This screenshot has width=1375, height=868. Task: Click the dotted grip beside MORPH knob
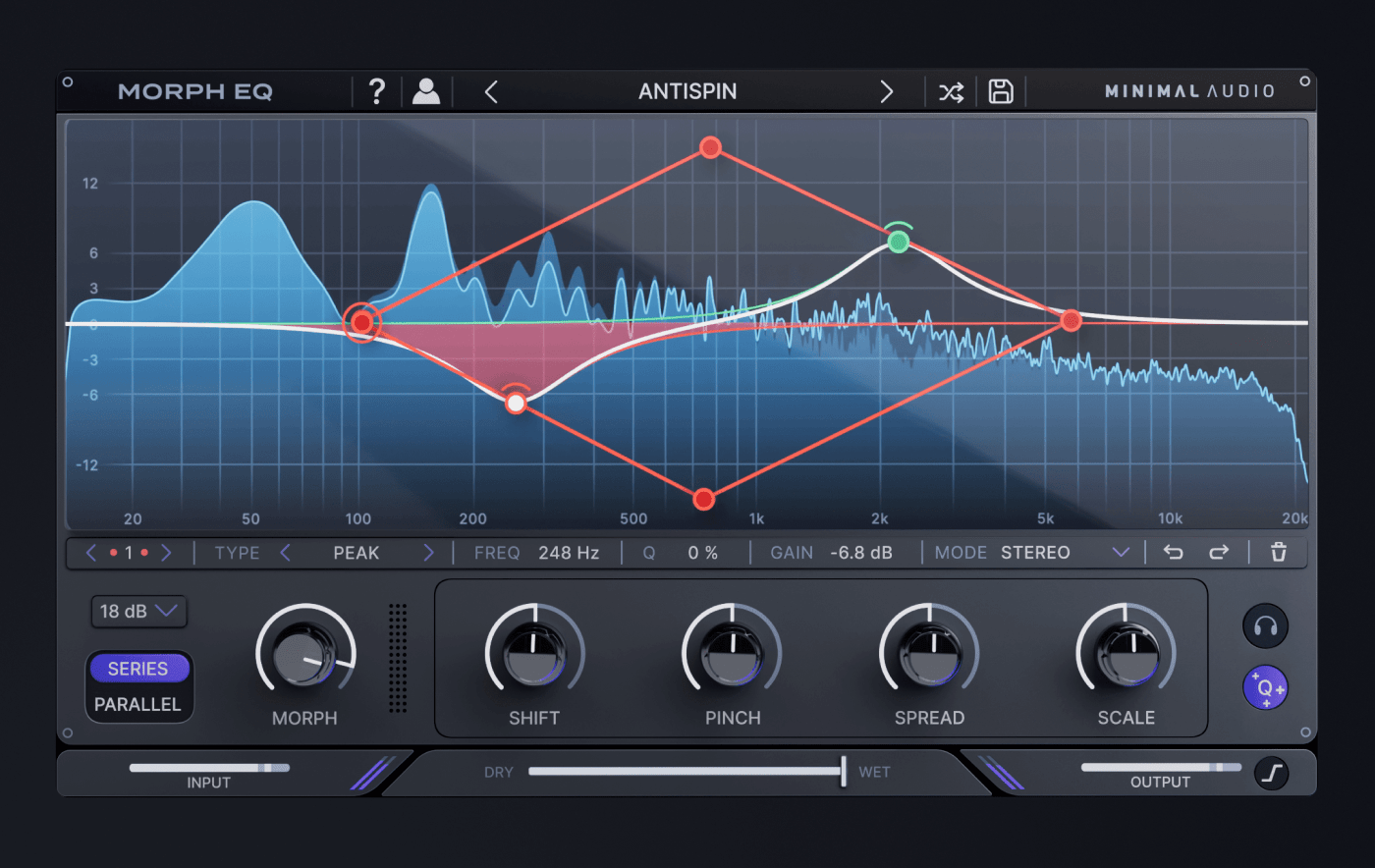398,658
